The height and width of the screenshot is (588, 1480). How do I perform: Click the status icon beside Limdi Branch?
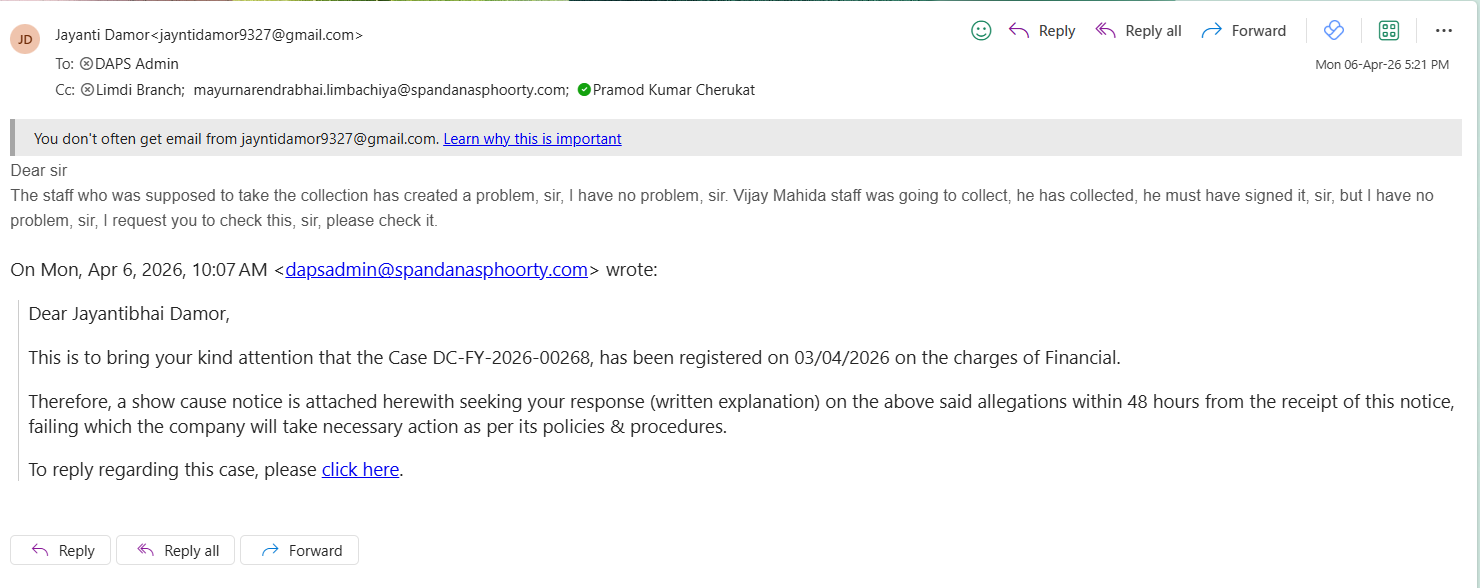pyautogui.click(x=87, y=90)
